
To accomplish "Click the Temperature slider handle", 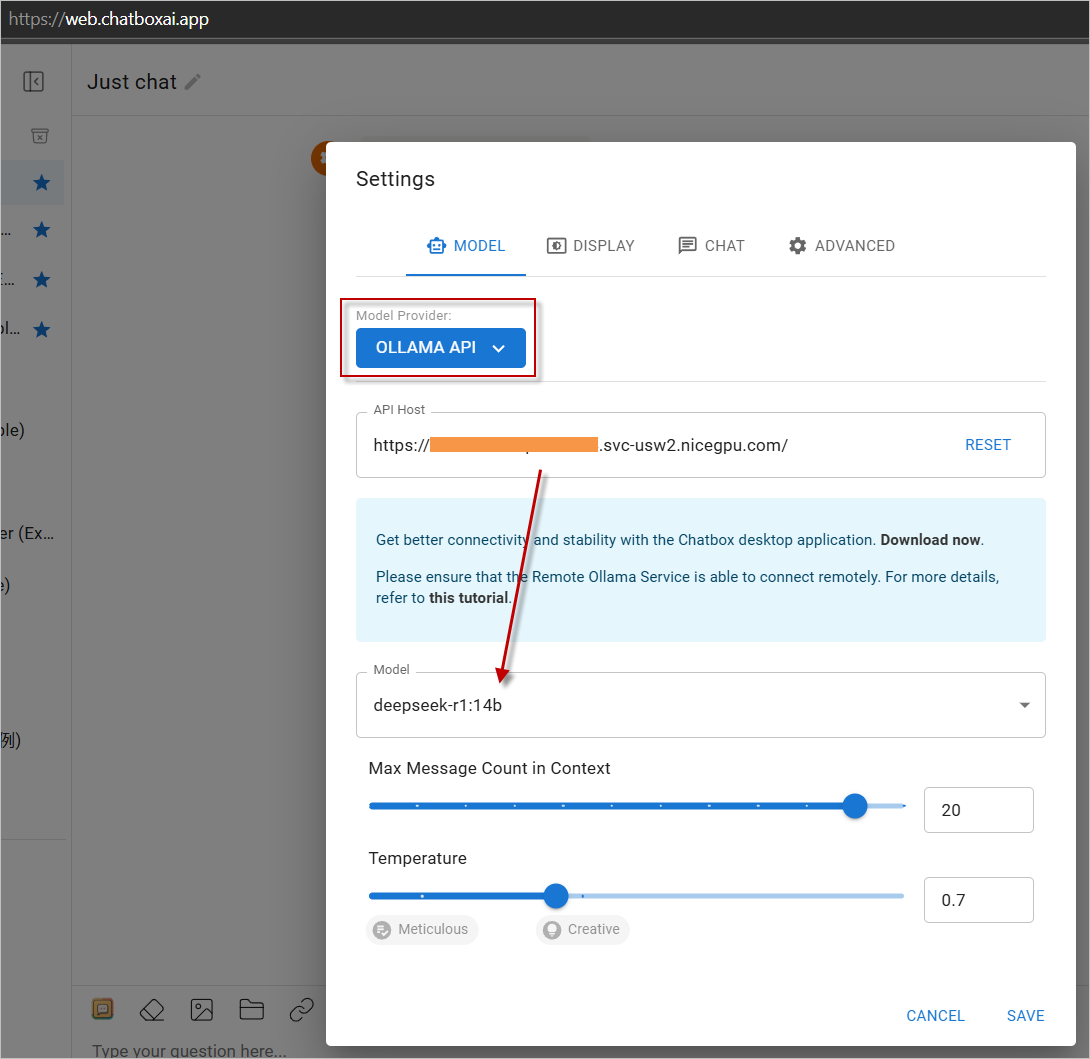I will (x=556, y=896).
